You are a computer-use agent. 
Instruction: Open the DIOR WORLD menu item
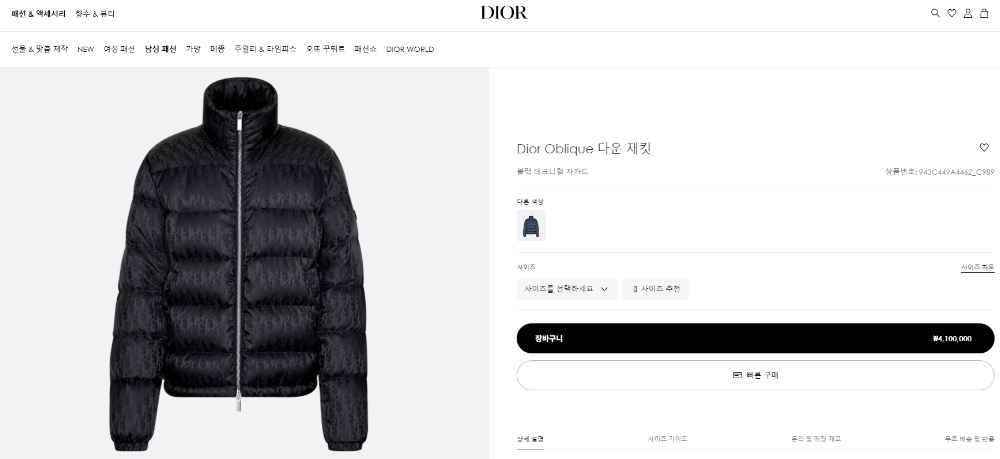coord(410,49)
